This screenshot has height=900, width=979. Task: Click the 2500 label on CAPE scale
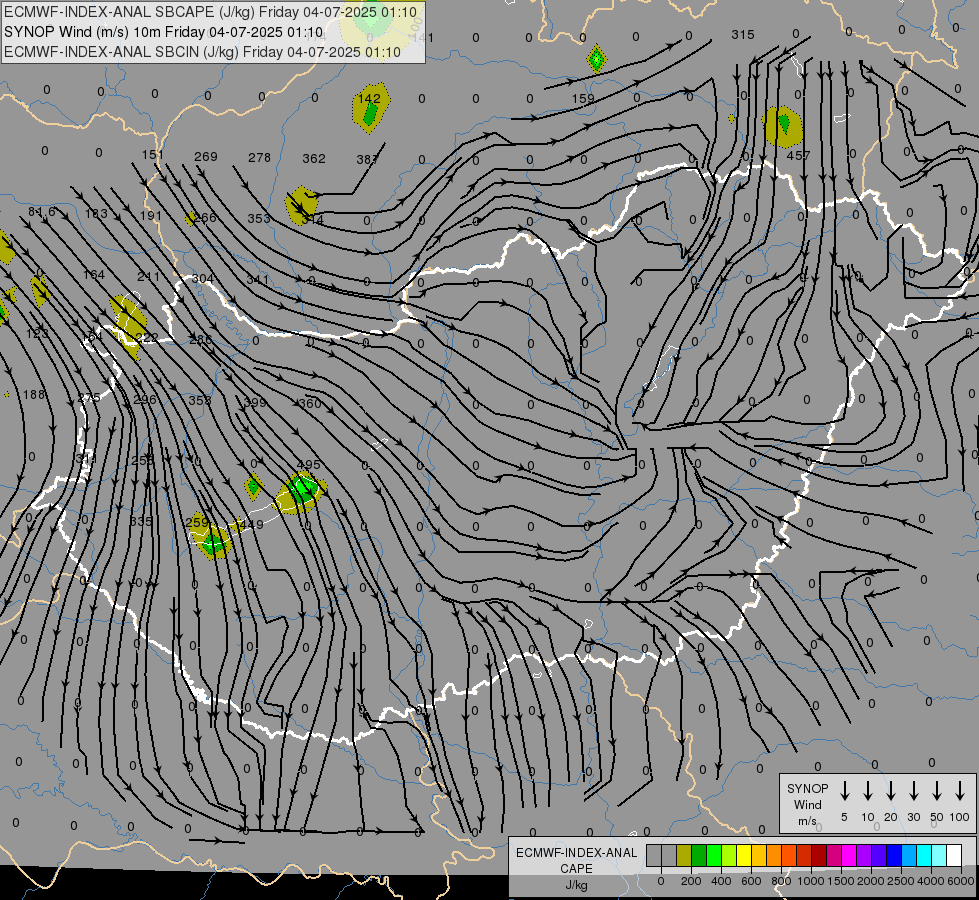coord(901,881)
